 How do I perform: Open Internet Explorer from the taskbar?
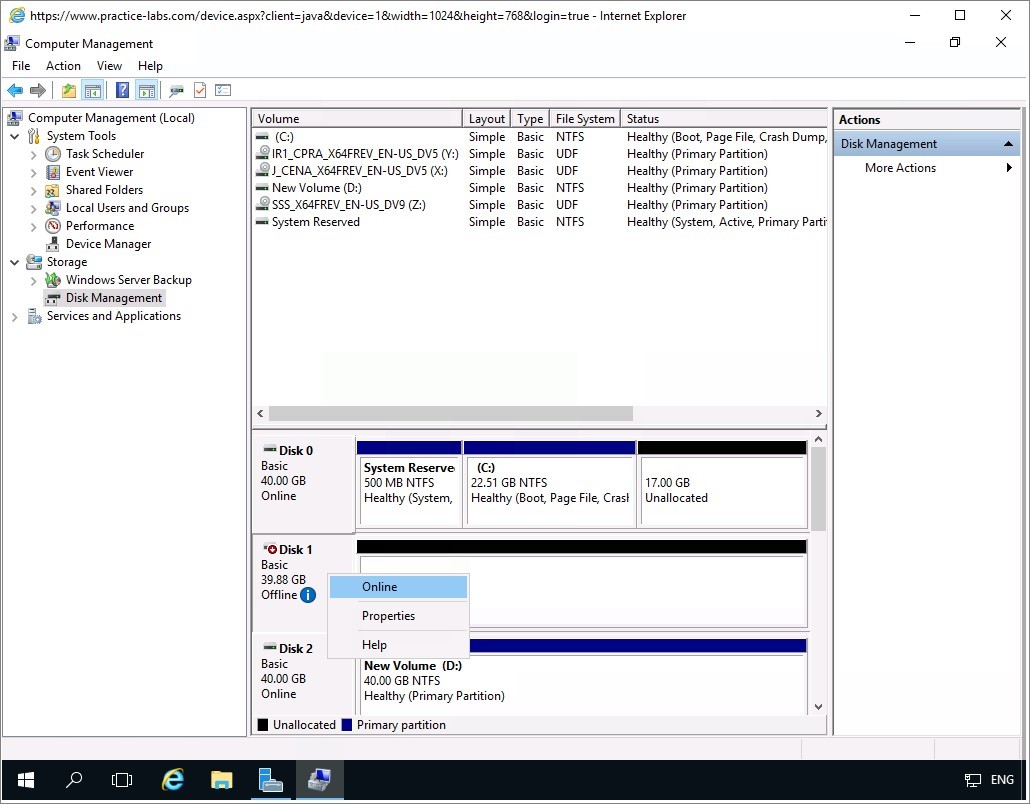173,780
